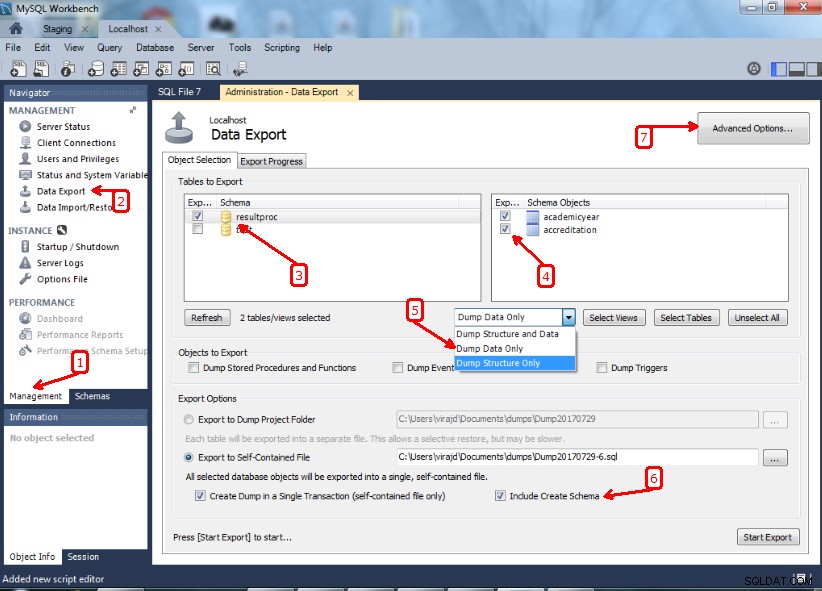Screen dimensions: 822x591
Task: Toggle the left sidebar panel view
Action: click(778, 69)
